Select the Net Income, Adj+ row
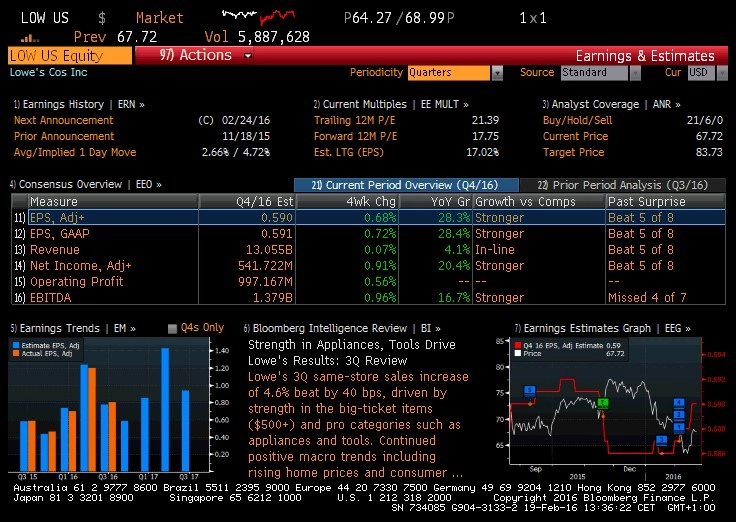 click(x=368, y=266)
